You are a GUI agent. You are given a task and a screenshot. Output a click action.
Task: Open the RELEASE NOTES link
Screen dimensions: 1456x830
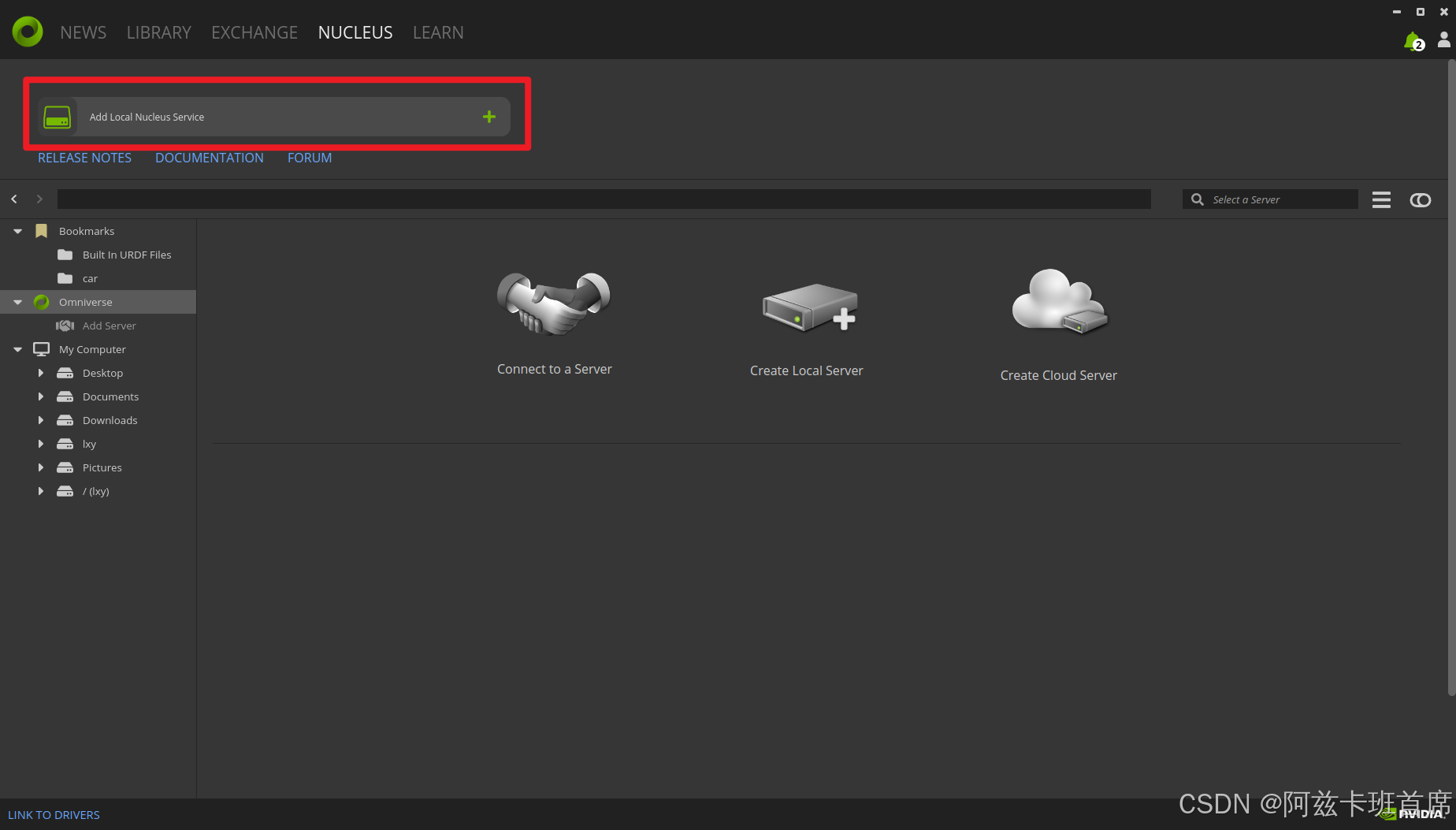pos(85,158)
